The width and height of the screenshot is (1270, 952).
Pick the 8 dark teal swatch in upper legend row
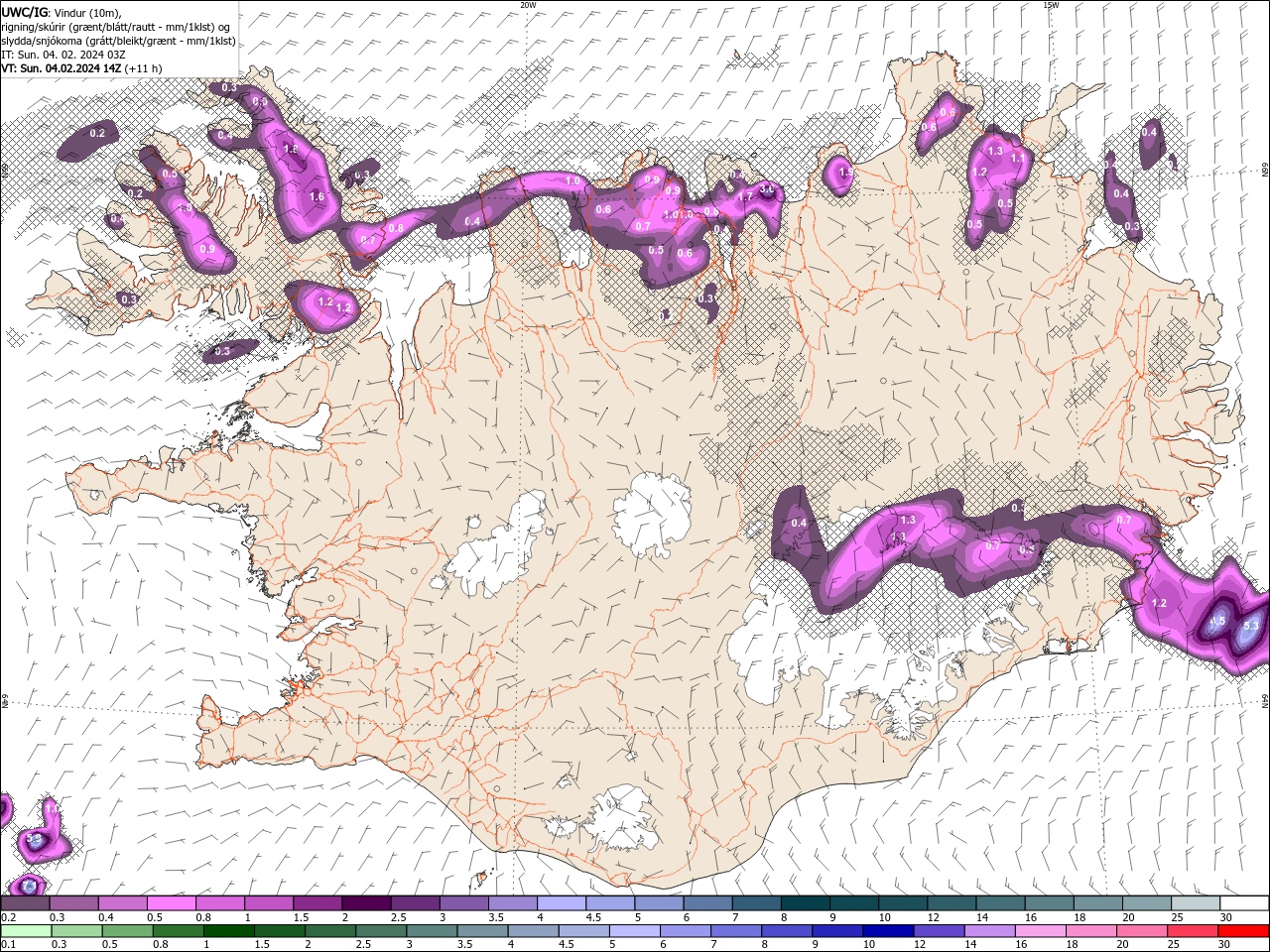click(x=805, y=903)
